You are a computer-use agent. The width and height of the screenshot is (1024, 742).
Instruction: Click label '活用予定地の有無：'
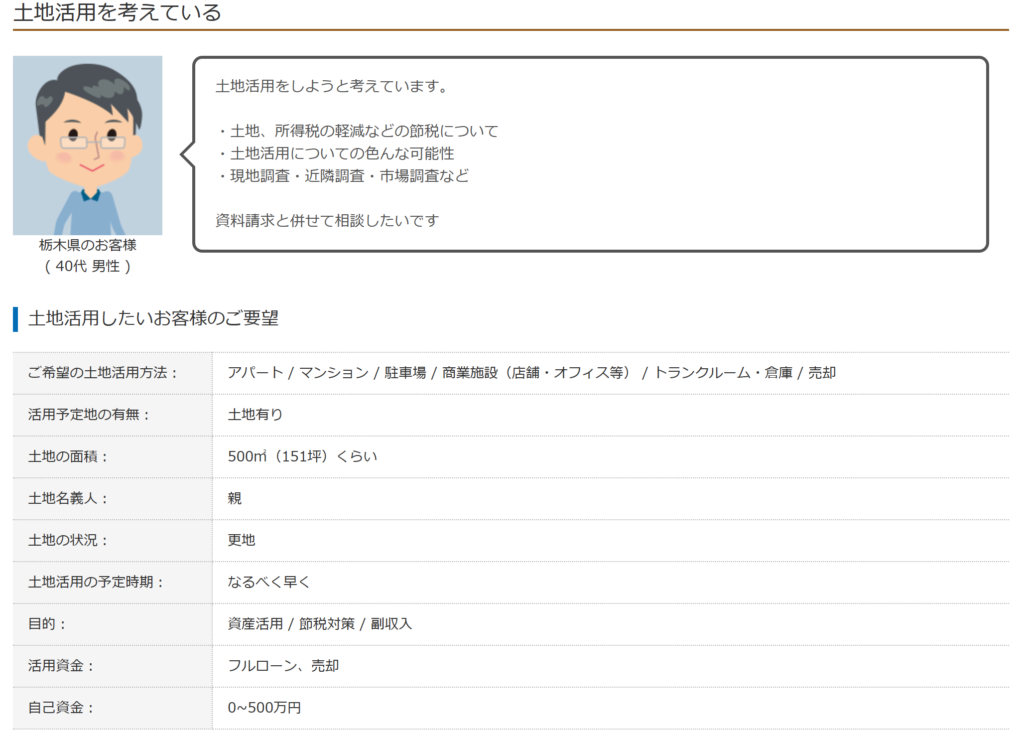[89, 415]
